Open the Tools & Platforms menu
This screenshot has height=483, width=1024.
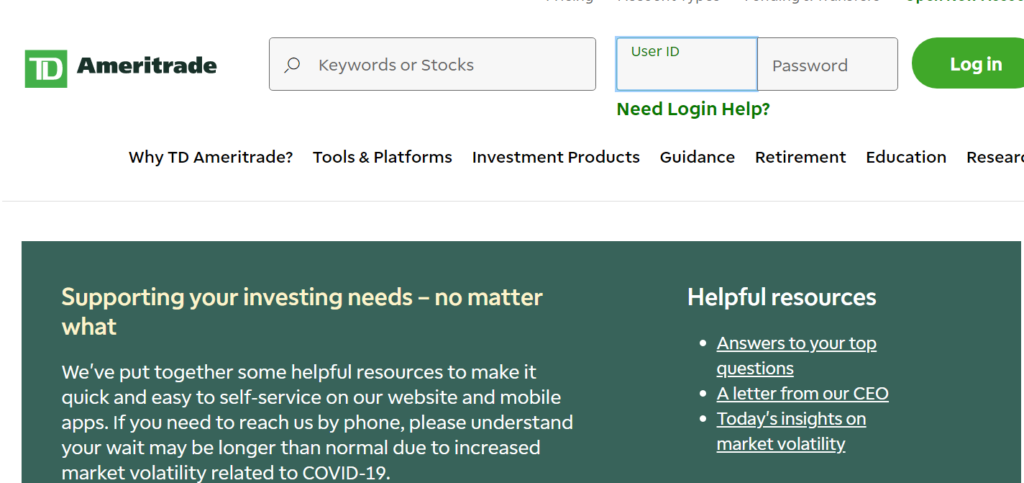[x=382, y=157]
